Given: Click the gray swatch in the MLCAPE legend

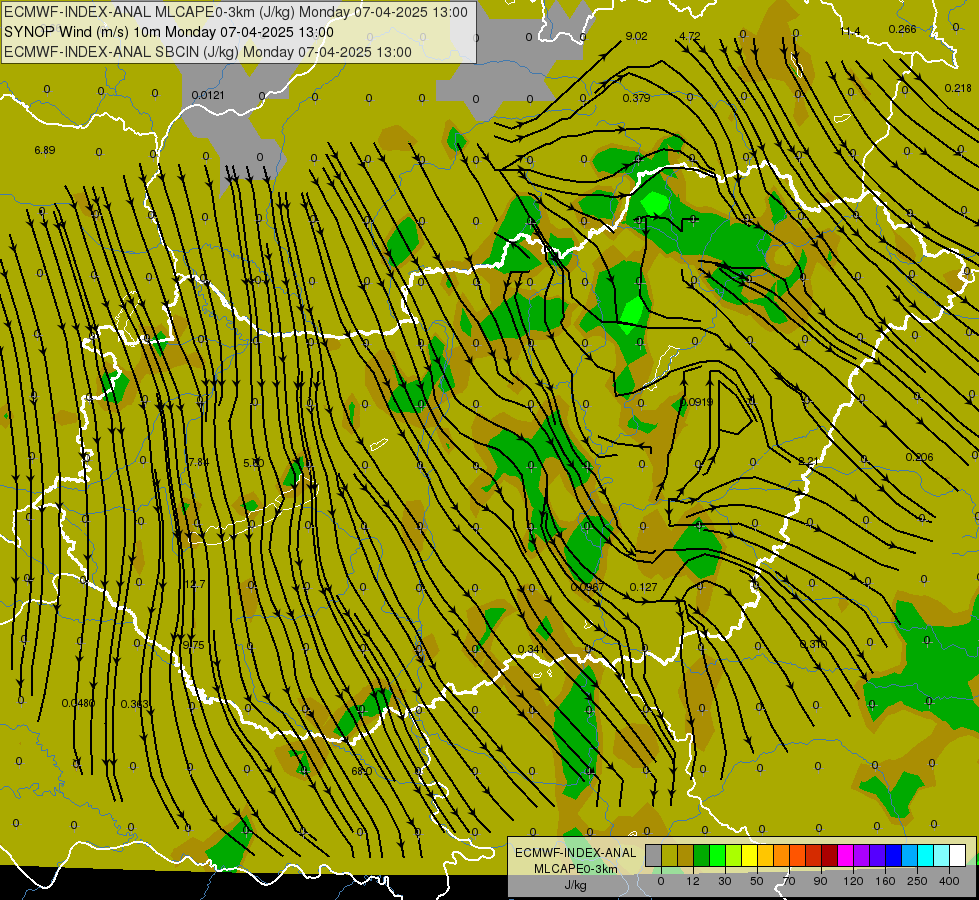Looking at the screenshot, I should click(654, 855).
